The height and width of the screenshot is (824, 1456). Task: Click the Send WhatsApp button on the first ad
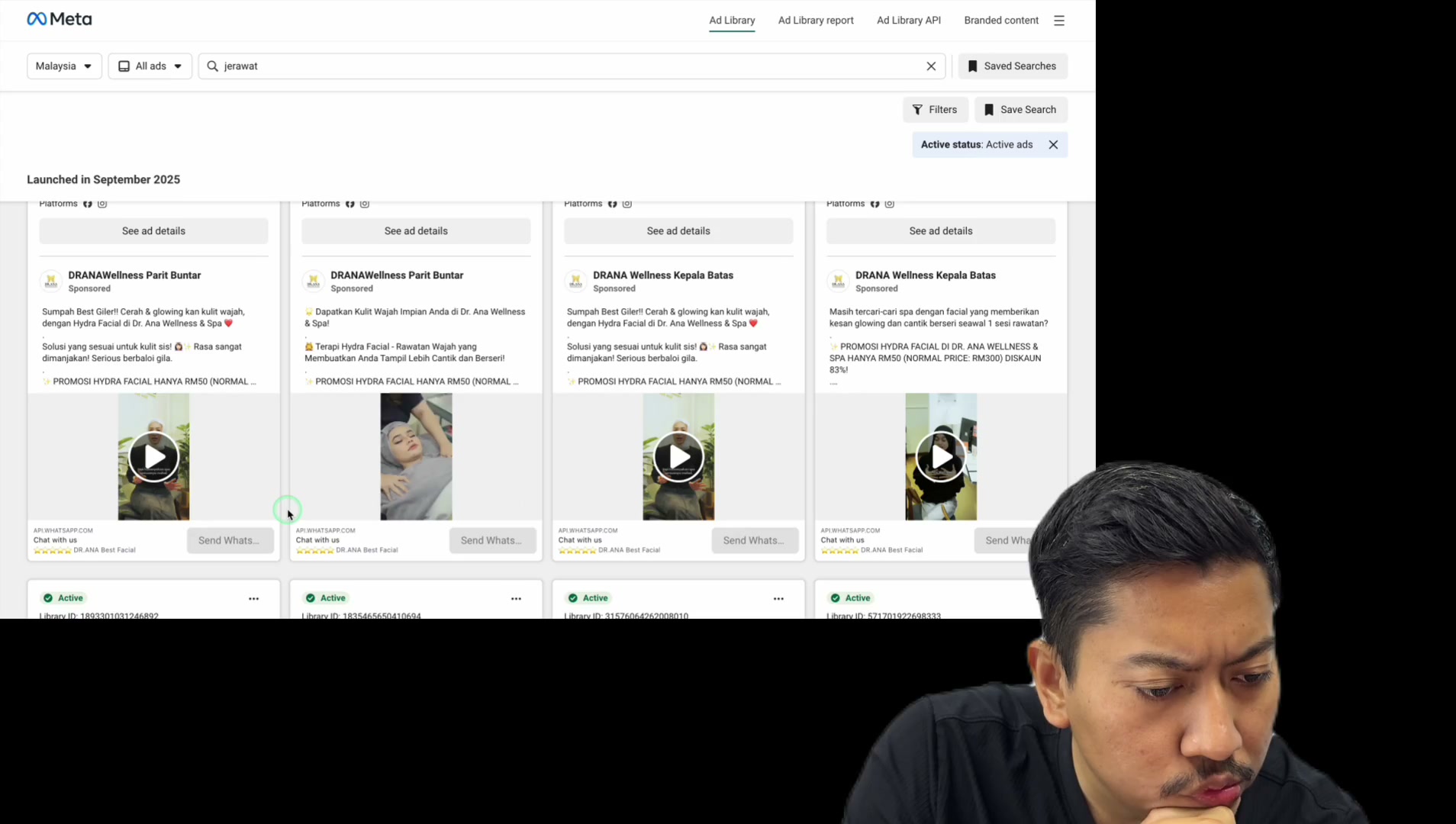pos(230,540)
